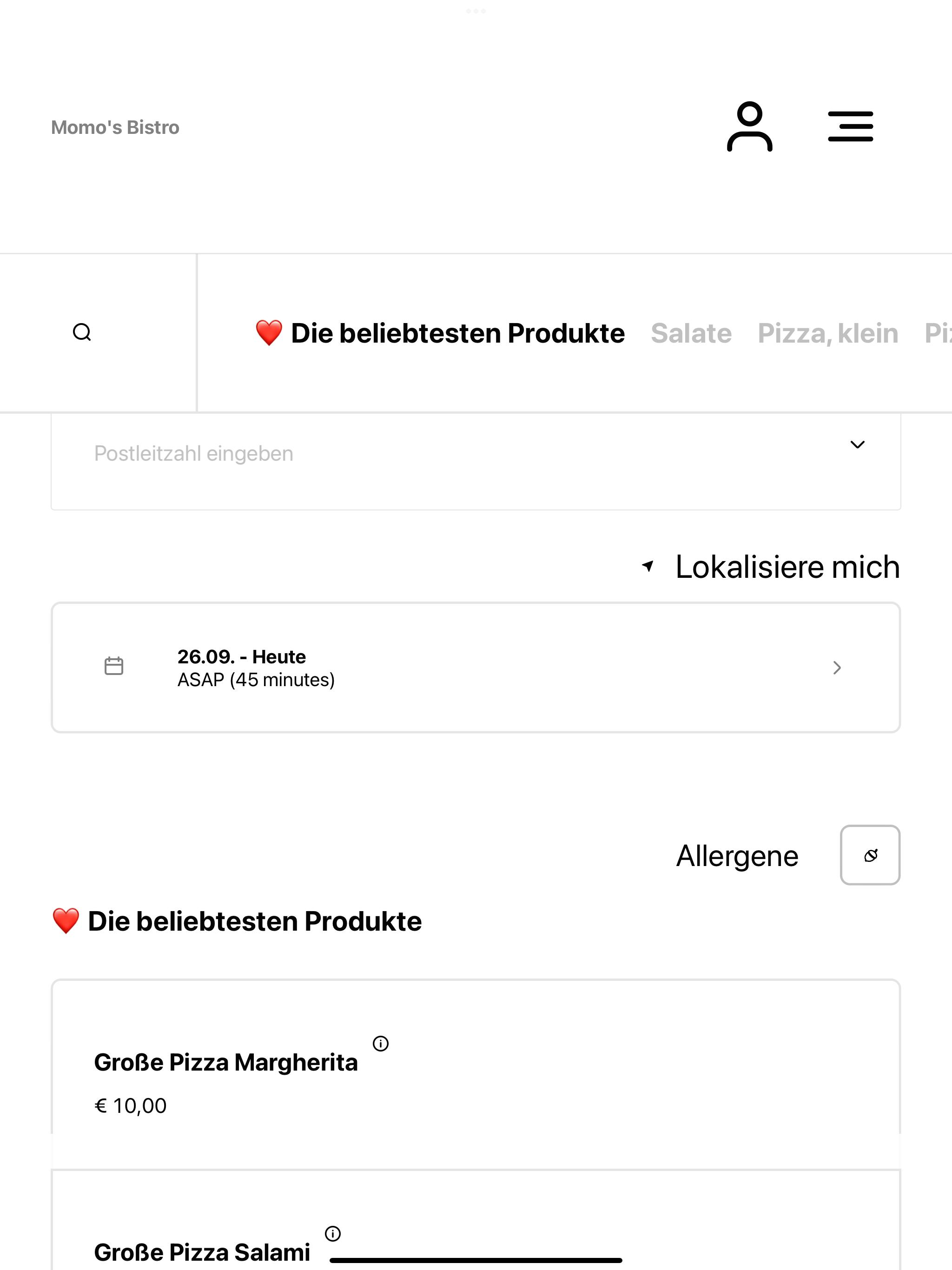Expand the Postleitzahl dropdown chevron
952x1270 pixels.
(857, 444)
